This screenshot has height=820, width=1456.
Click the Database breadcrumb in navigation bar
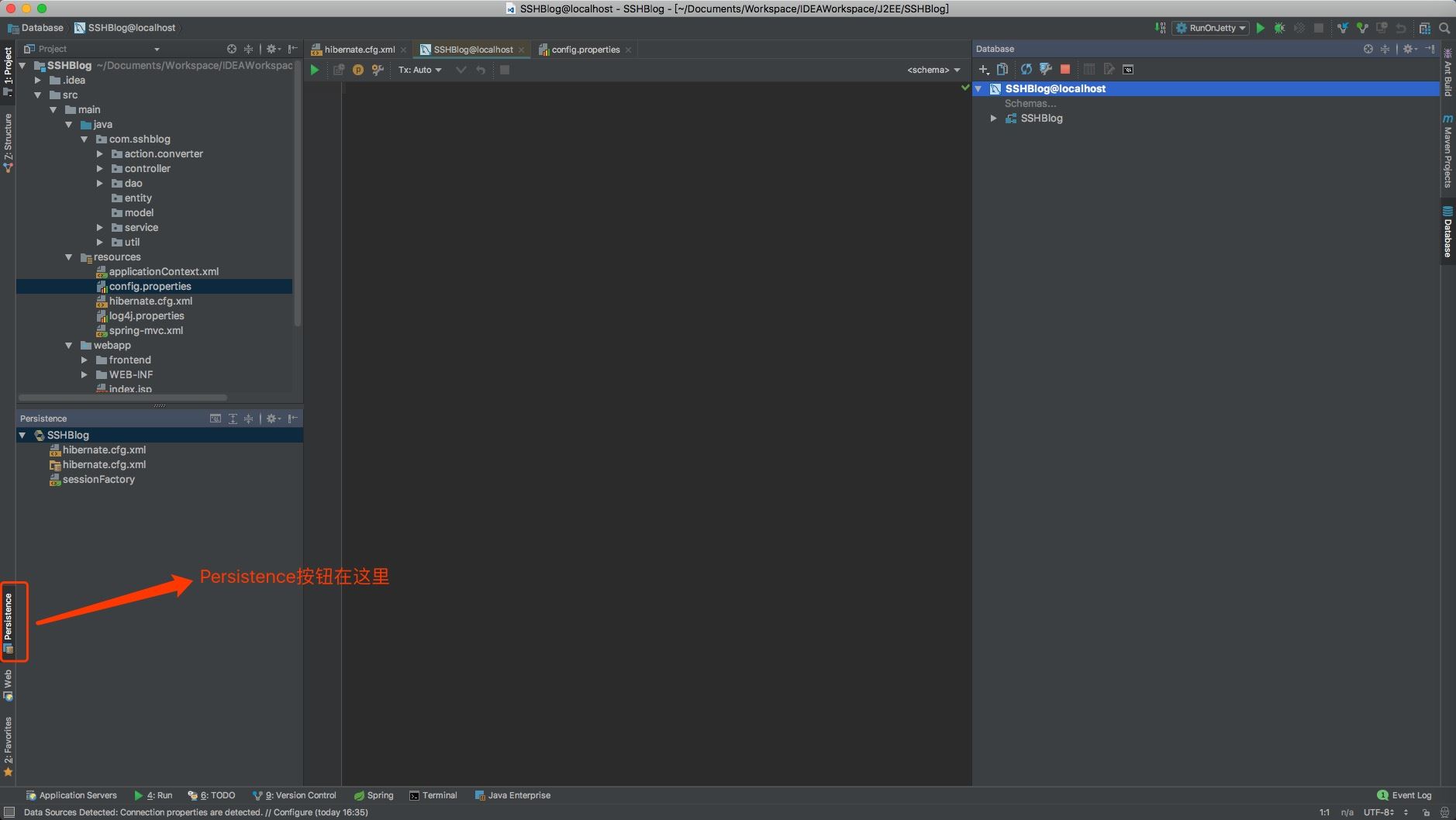(x=36, y=28)
